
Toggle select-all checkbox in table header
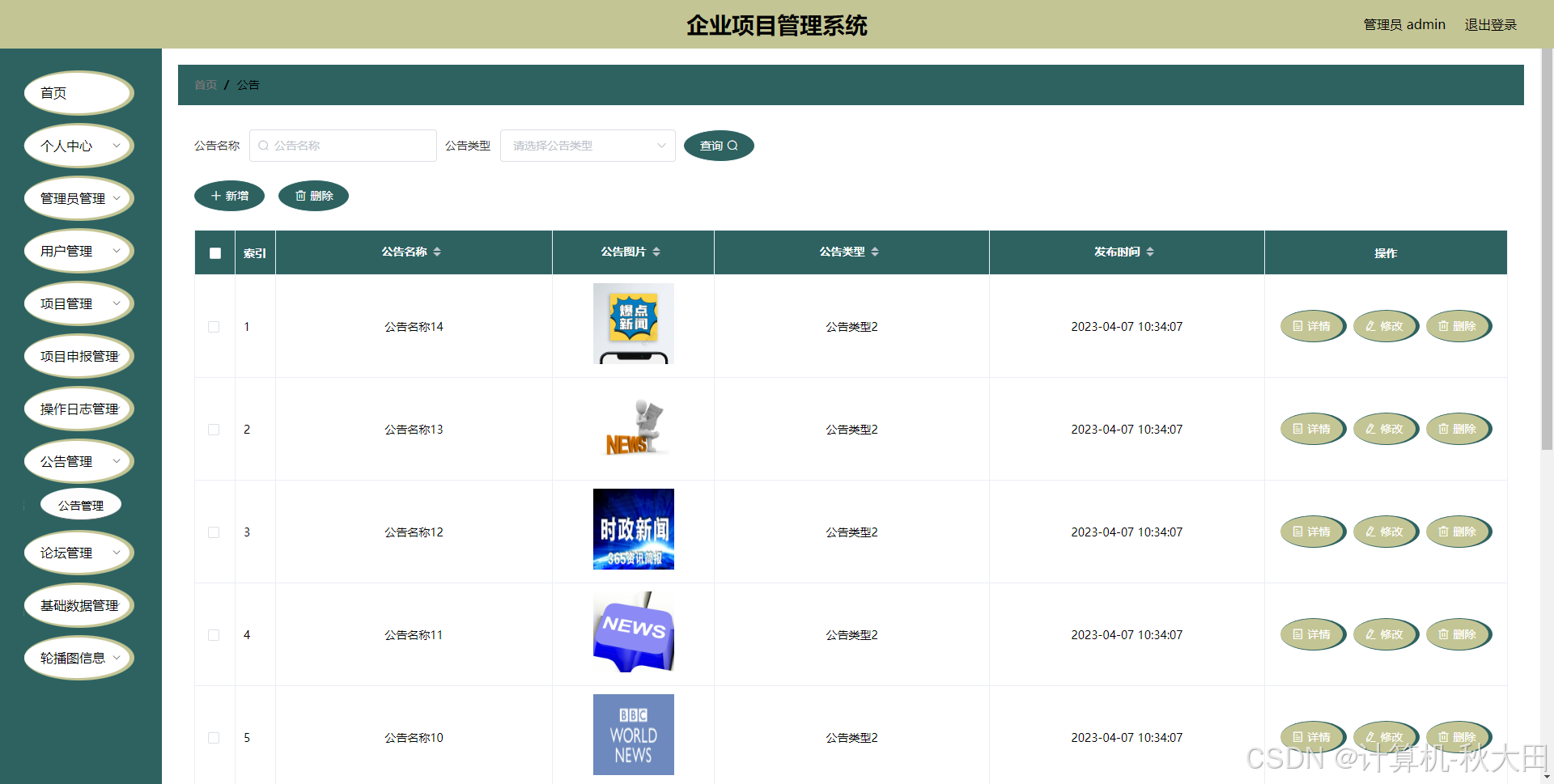(215, 253)
